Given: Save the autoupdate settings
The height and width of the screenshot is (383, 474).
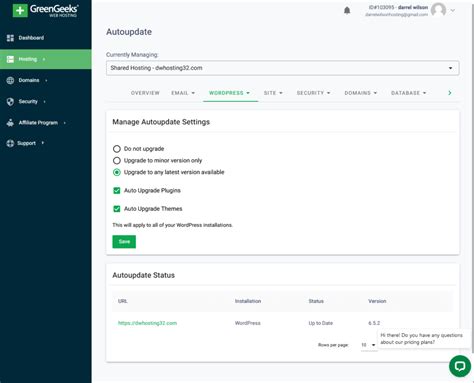Looking at the screenshot, I should click(124, 242).
